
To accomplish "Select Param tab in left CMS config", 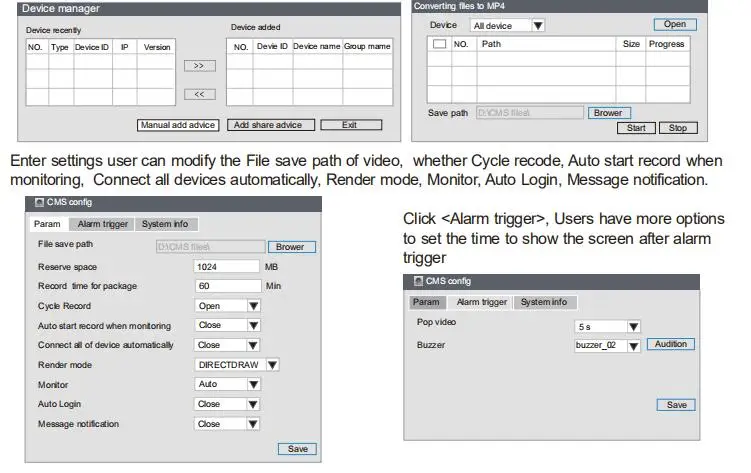I will point(47,224).
